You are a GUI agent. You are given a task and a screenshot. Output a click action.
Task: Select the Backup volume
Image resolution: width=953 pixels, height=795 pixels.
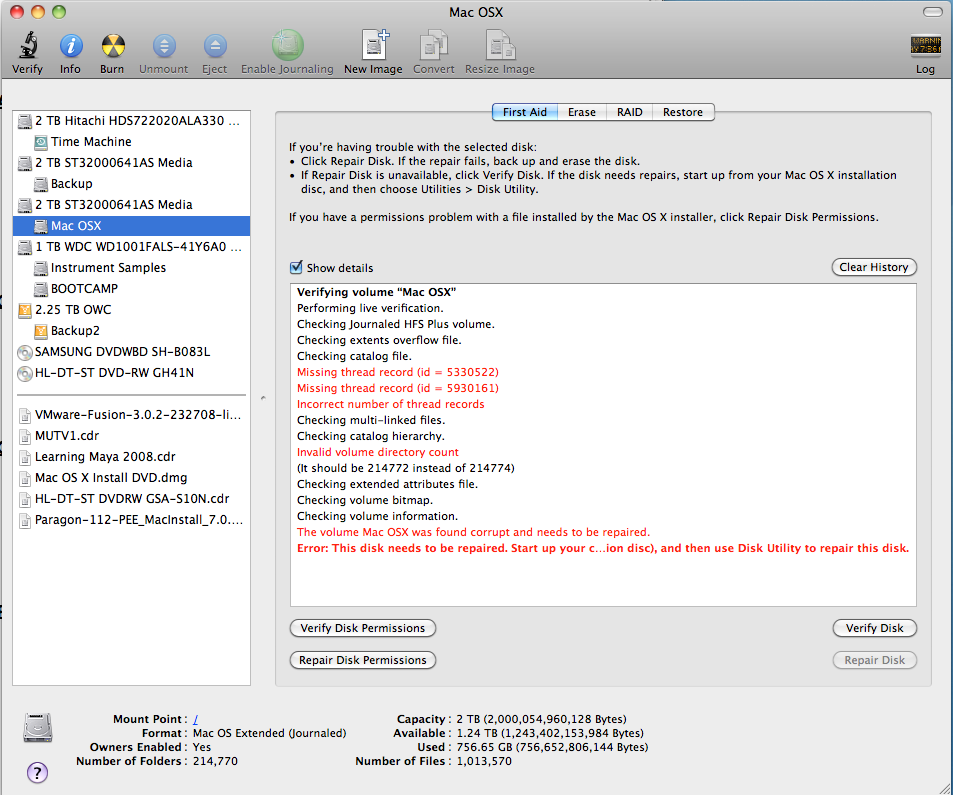(x=131, y=184)
